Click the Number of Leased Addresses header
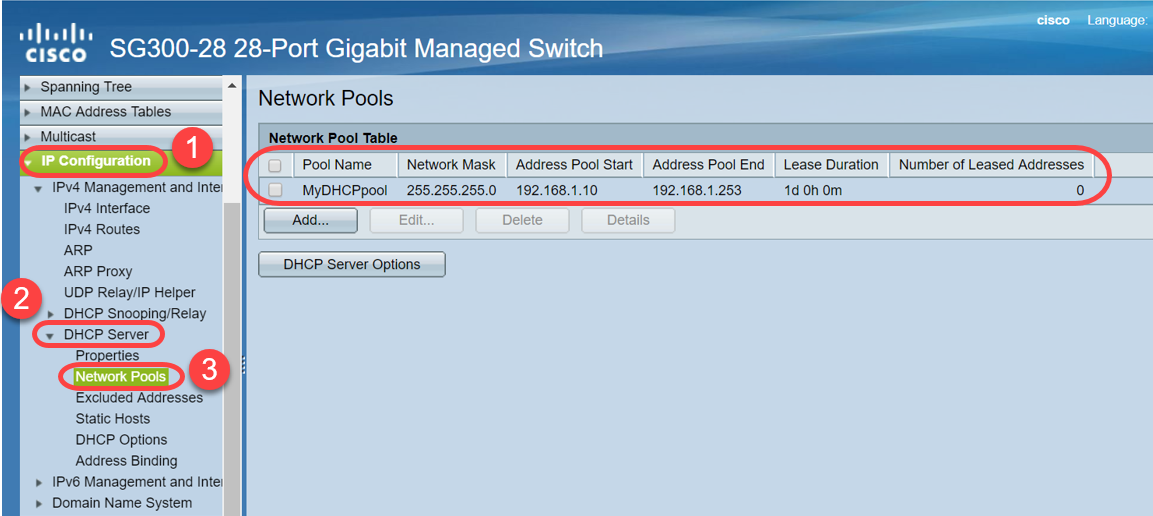 [991, 165]
